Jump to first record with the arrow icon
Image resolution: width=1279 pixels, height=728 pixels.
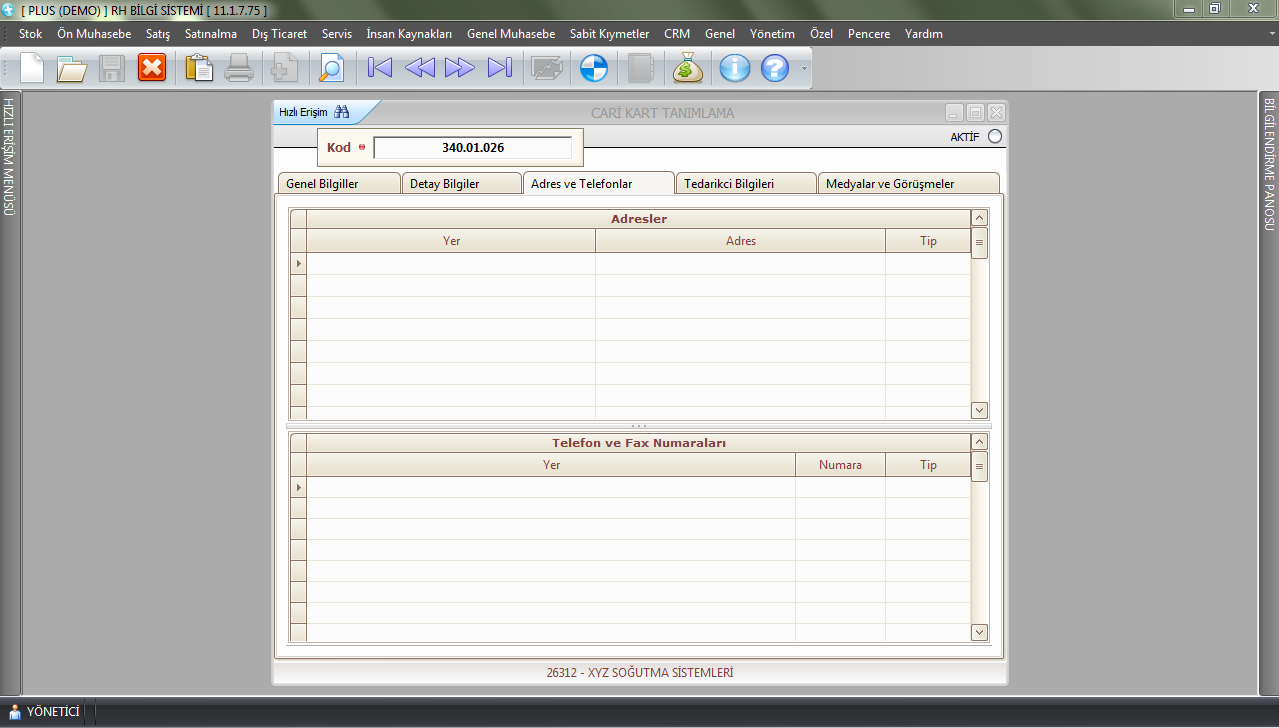(x=380, y=68)
